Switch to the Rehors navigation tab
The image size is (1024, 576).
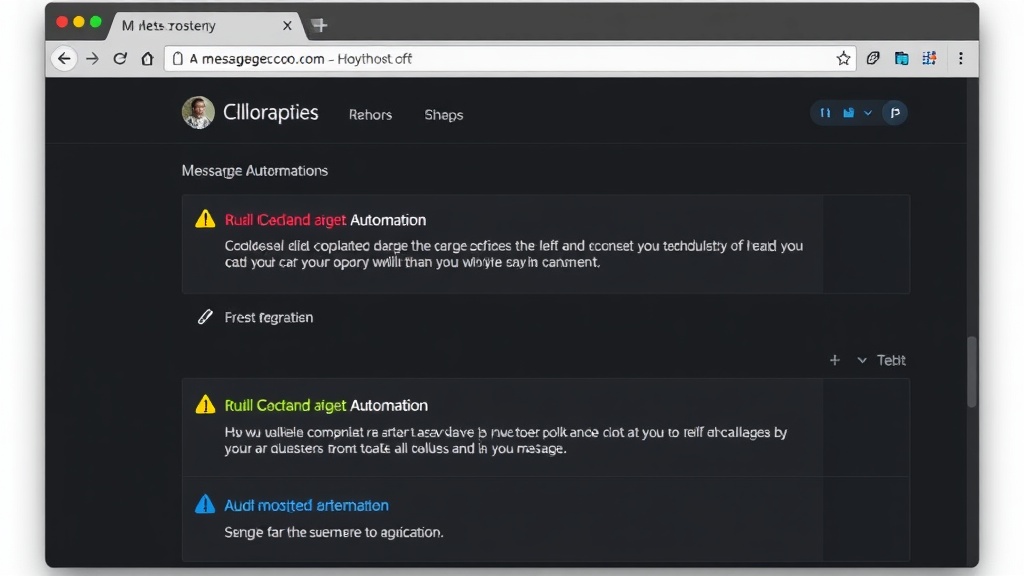[x=370, y=115]
